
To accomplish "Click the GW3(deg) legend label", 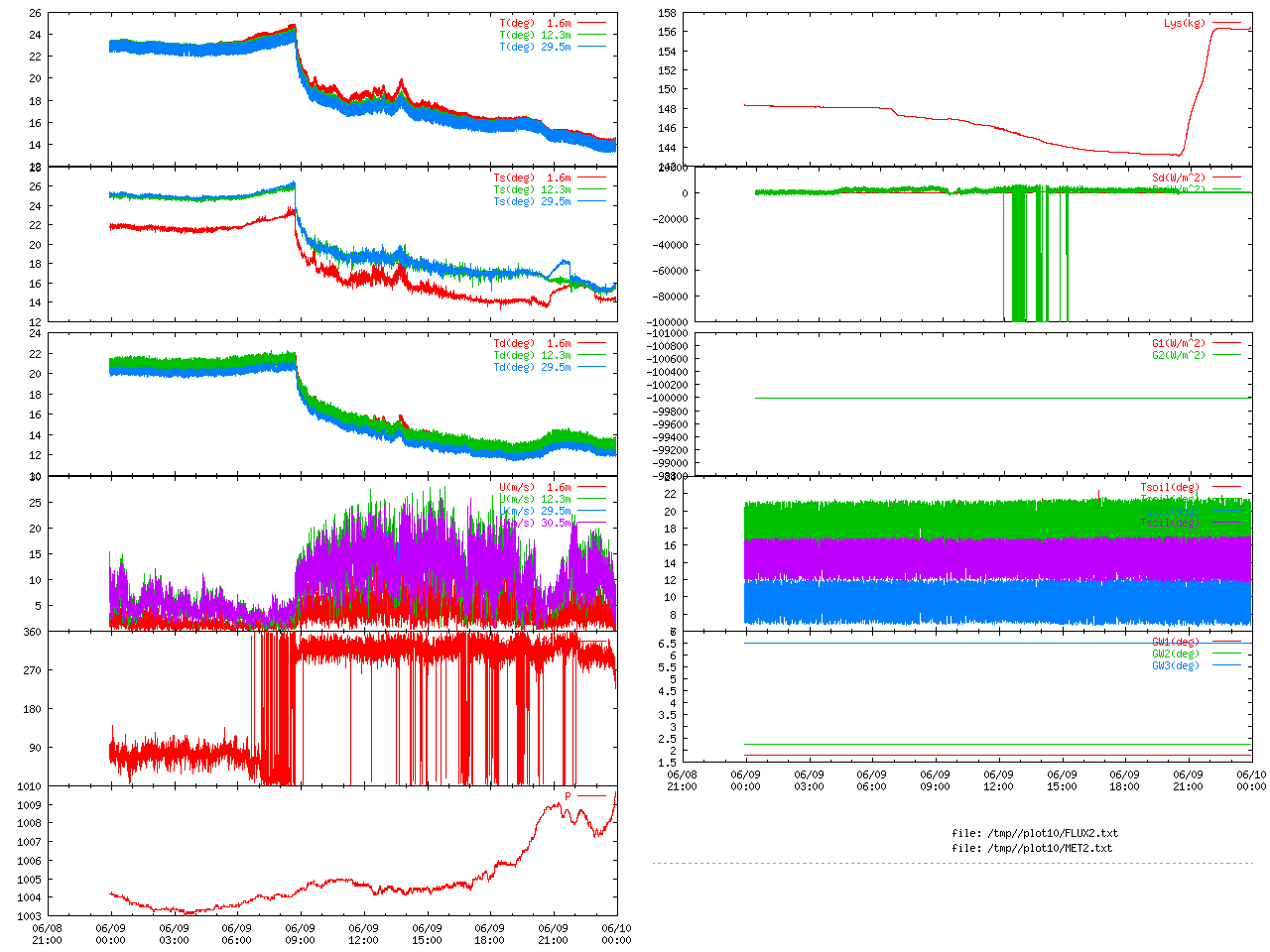I will 1176,665.
